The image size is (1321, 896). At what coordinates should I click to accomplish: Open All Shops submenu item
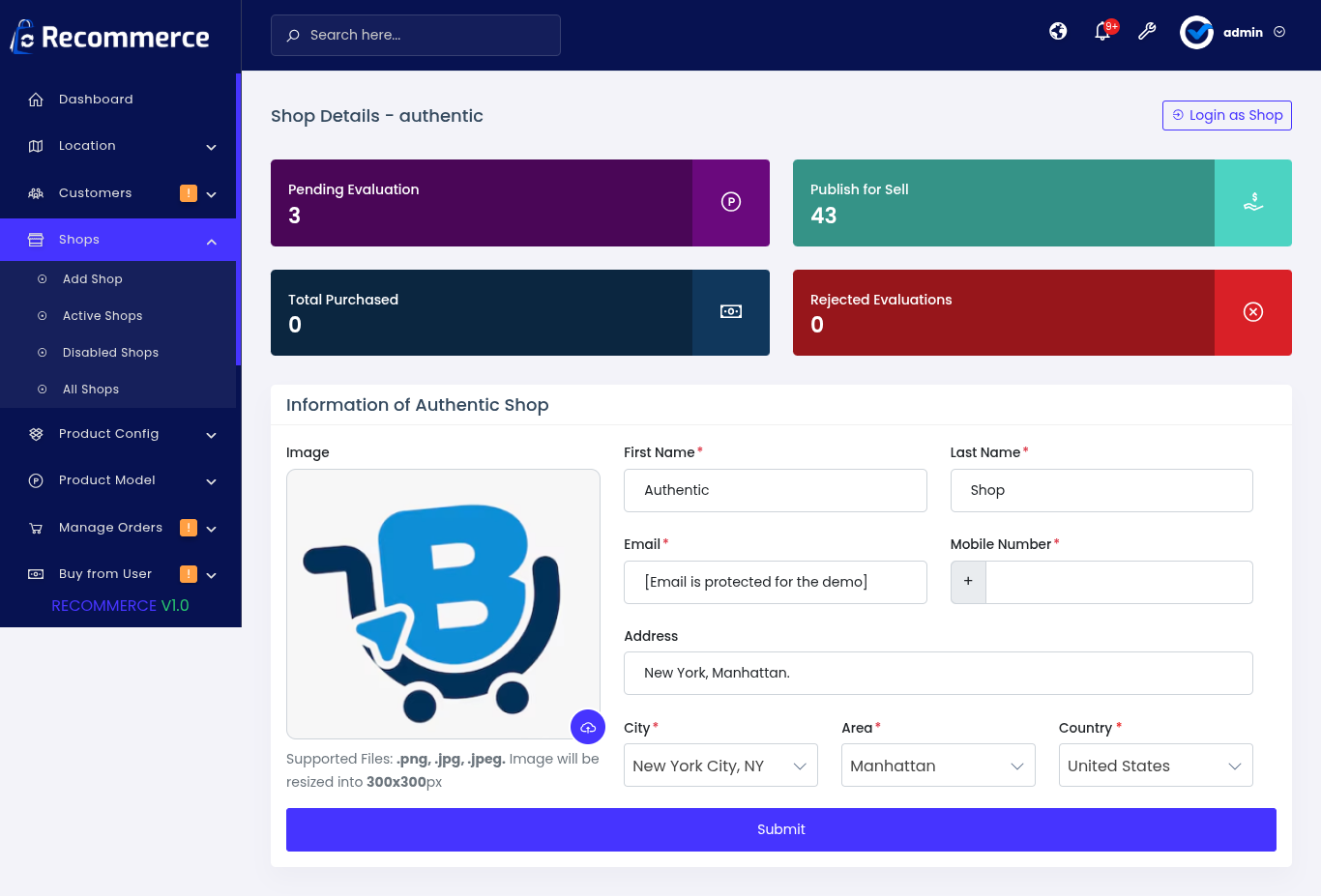[118, 390]
